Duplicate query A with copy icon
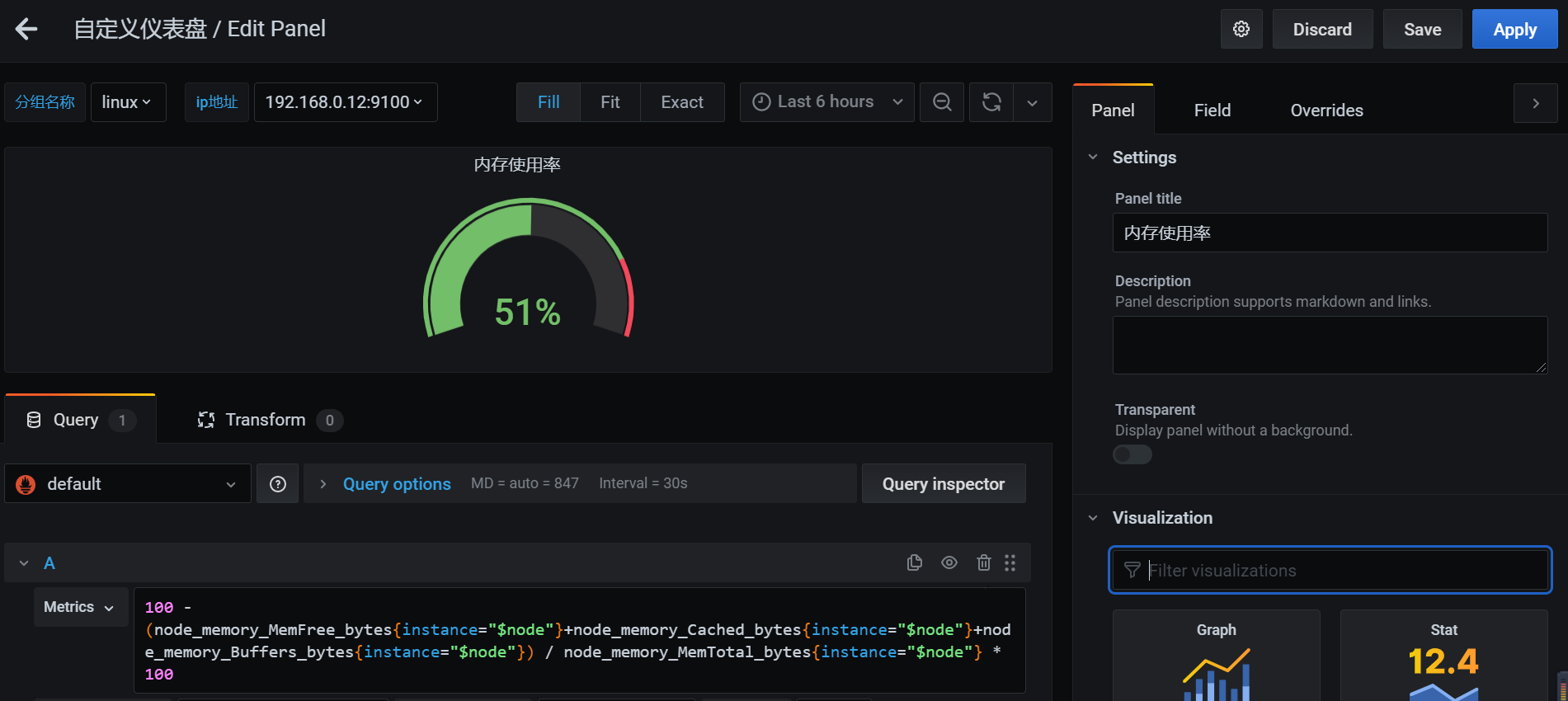Image resolution: width=1568 pixels, height=701 pixels. (x=915, y=562)
